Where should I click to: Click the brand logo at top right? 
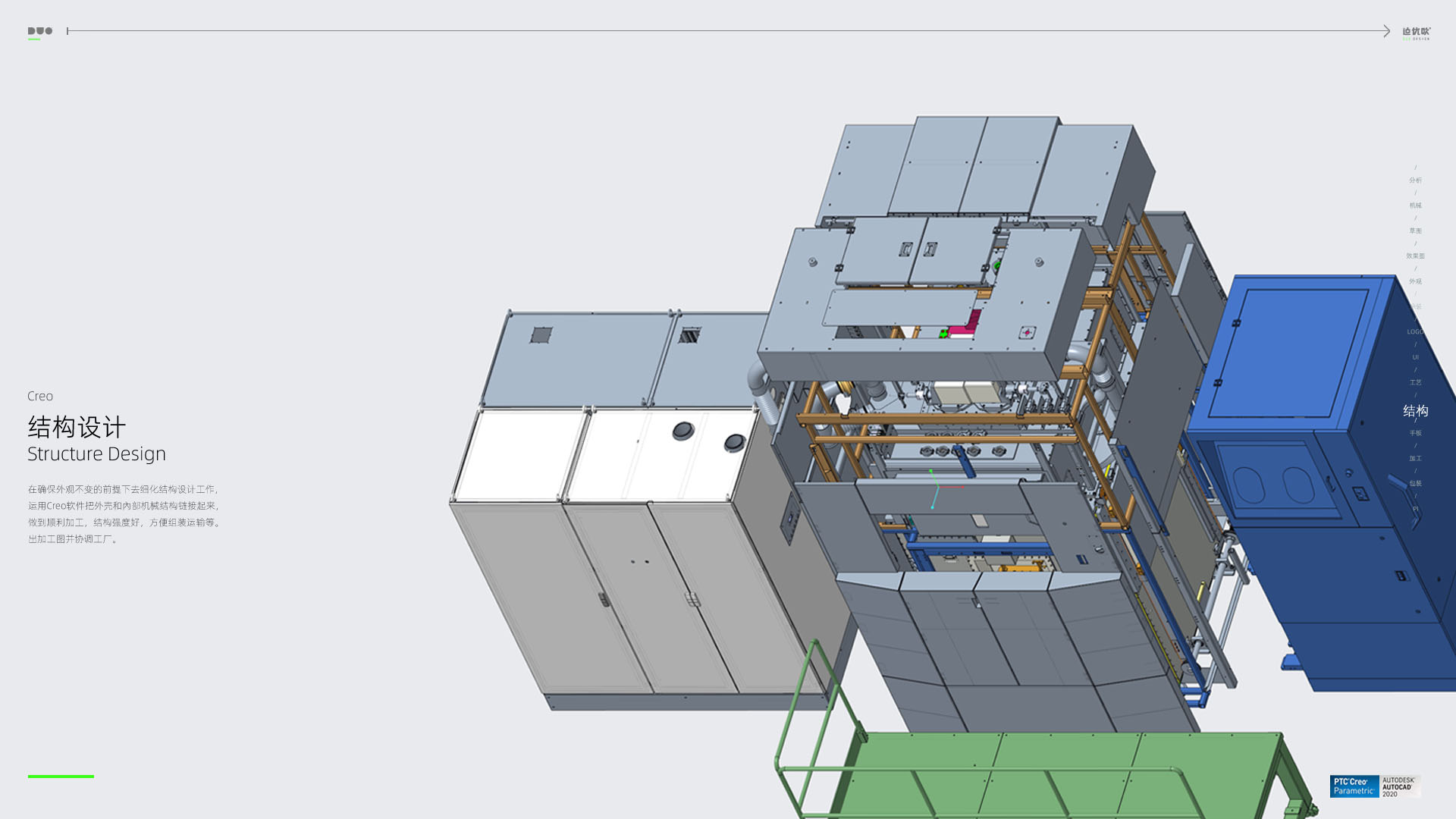(1416, 33)
